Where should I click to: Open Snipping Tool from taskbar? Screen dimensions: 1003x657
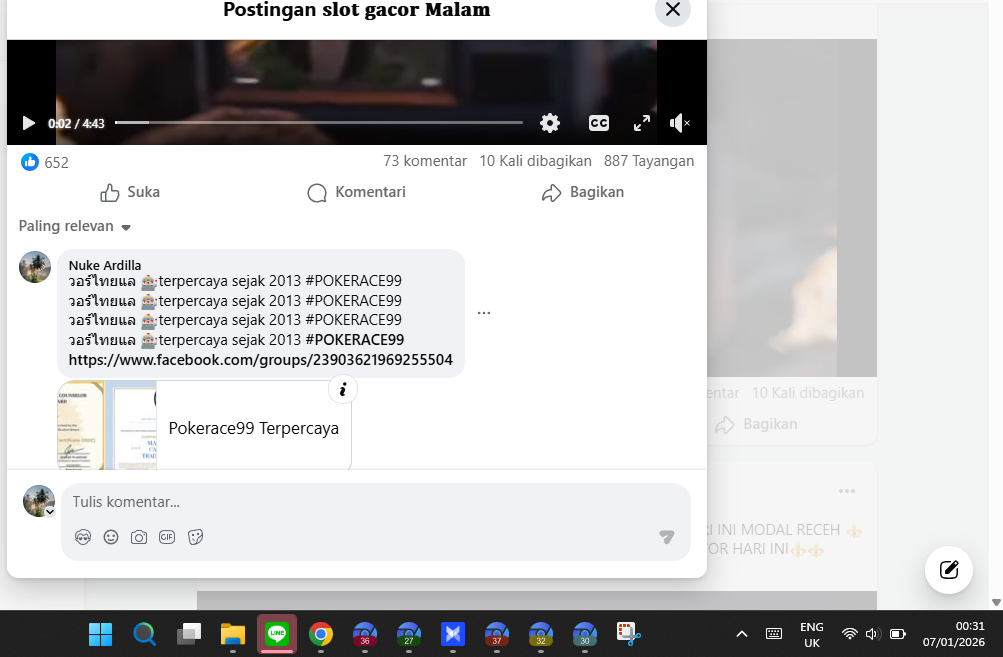[x=629, y=634]
